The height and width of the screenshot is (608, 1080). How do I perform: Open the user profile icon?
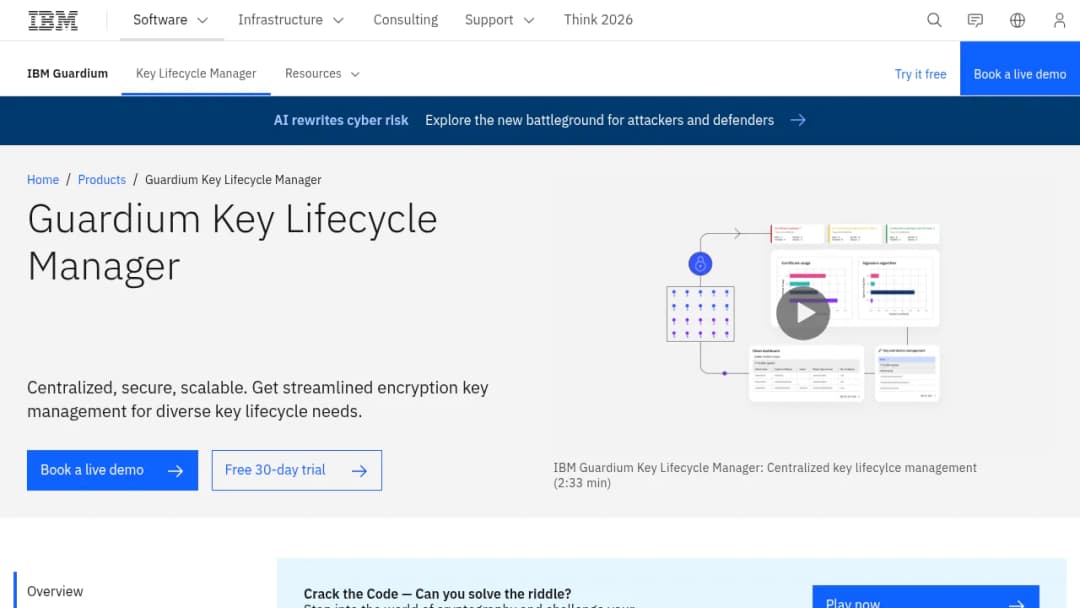[x=1059, y=20]
